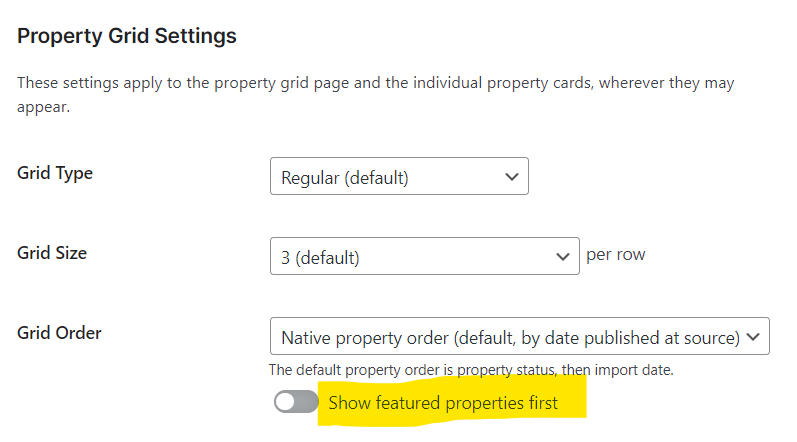The width and height of the screenshot is (797, 442).
Task: Click the 'Property Grid Settings' heading
Action: [x=127, y=36]
